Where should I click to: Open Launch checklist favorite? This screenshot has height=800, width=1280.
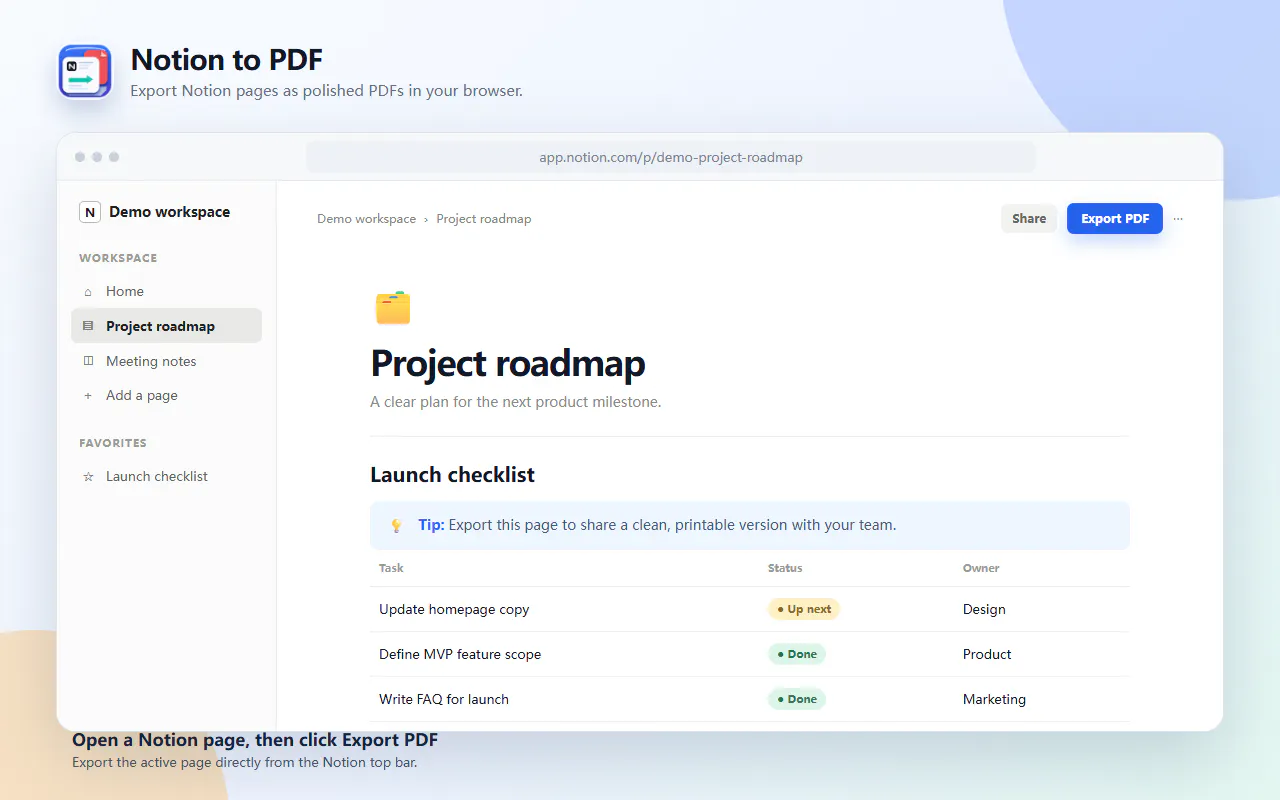coord(166,476)
